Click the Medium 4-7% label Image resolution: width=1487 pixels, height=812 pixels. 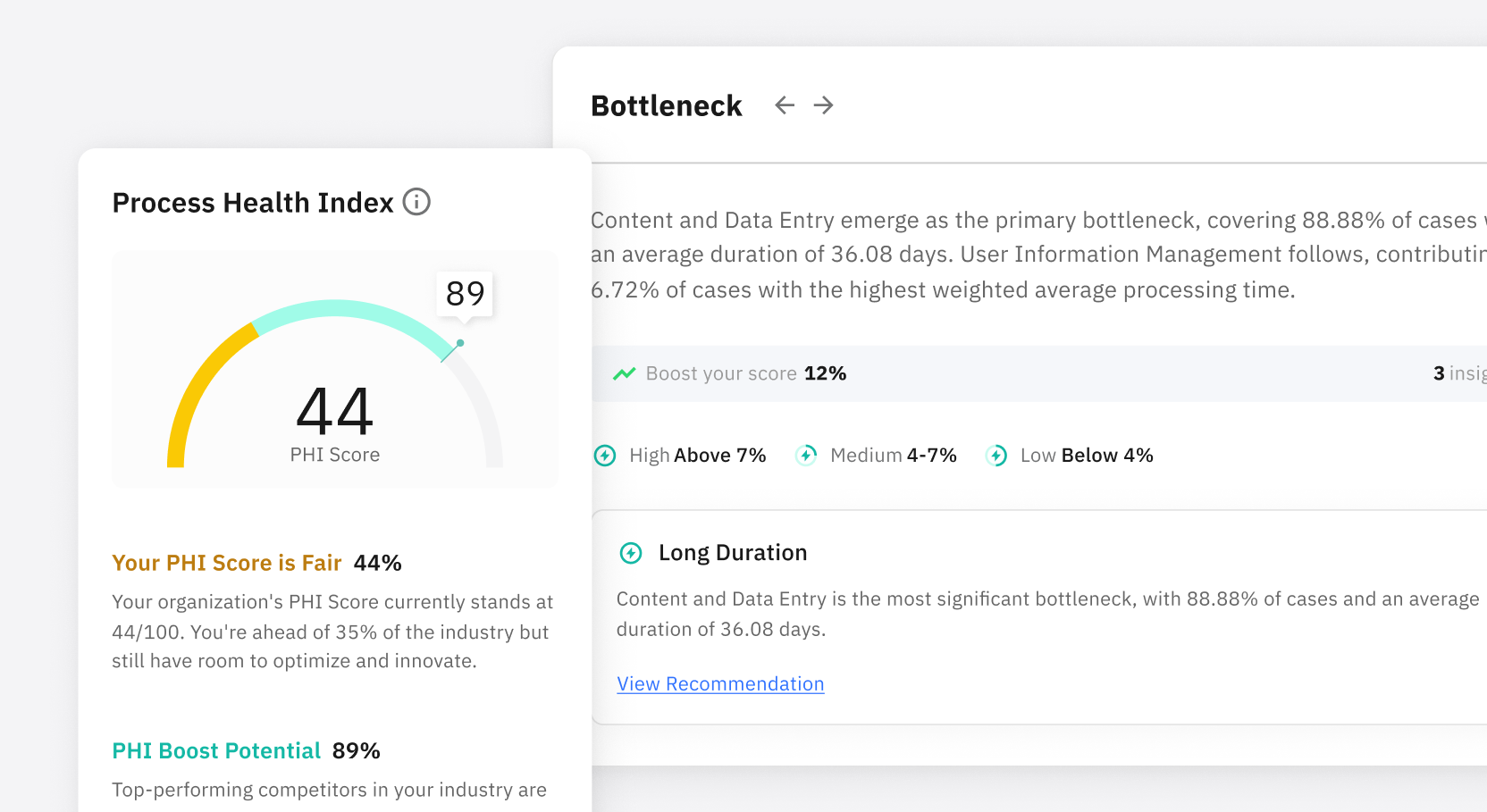click(x=894, y=456)
